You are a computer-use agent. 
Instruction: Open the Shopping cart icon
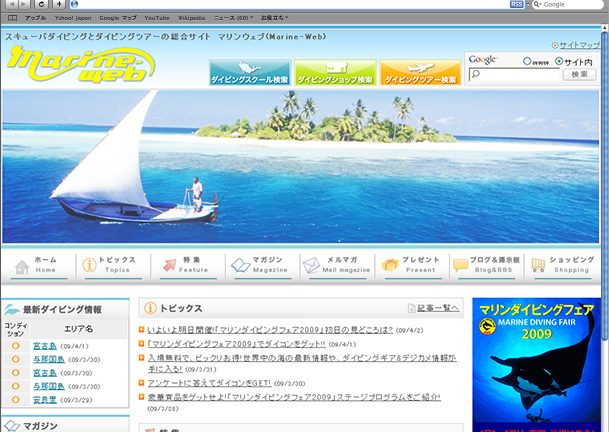click(x=538, y=265)
